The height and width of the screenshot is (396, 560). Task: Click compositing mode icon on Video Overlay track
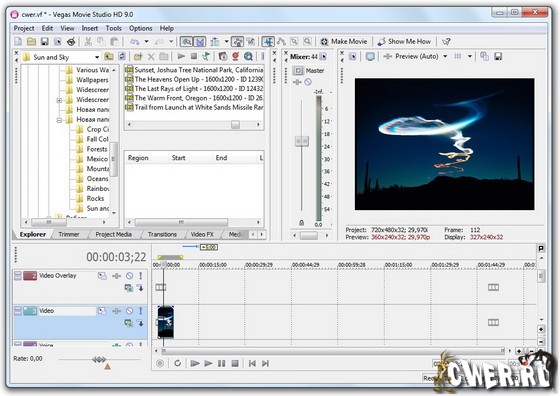click(129, 287)
